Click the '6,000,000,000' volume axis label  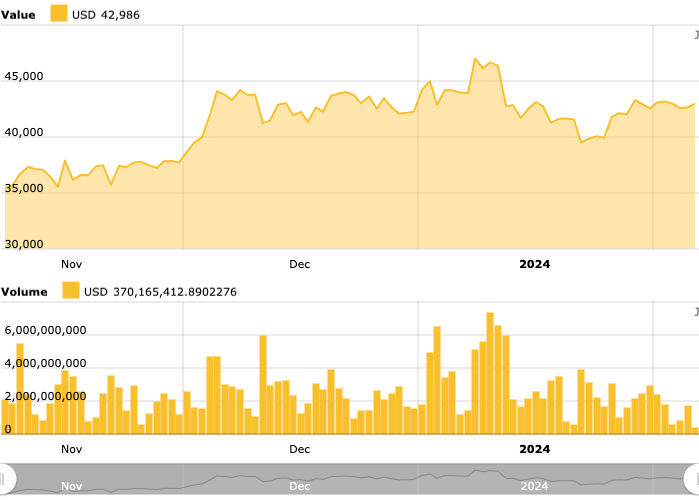tap(45, 330)
